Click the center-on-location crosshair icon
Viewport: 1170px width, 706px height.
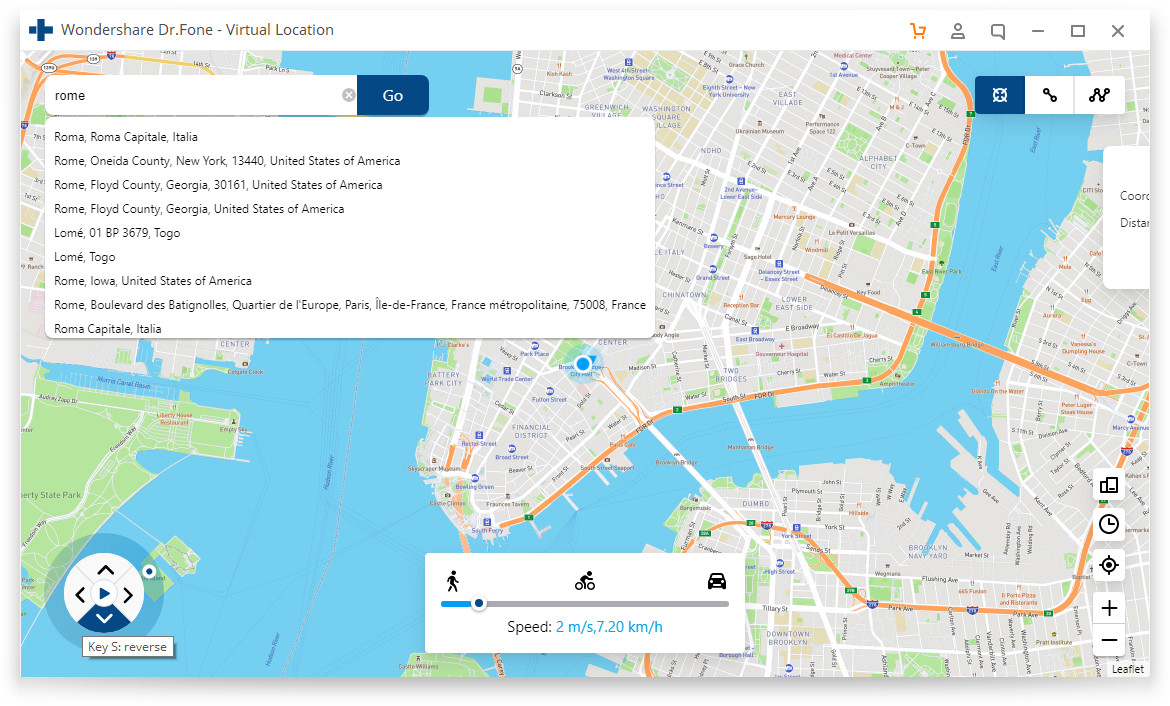click(1108, 565)
